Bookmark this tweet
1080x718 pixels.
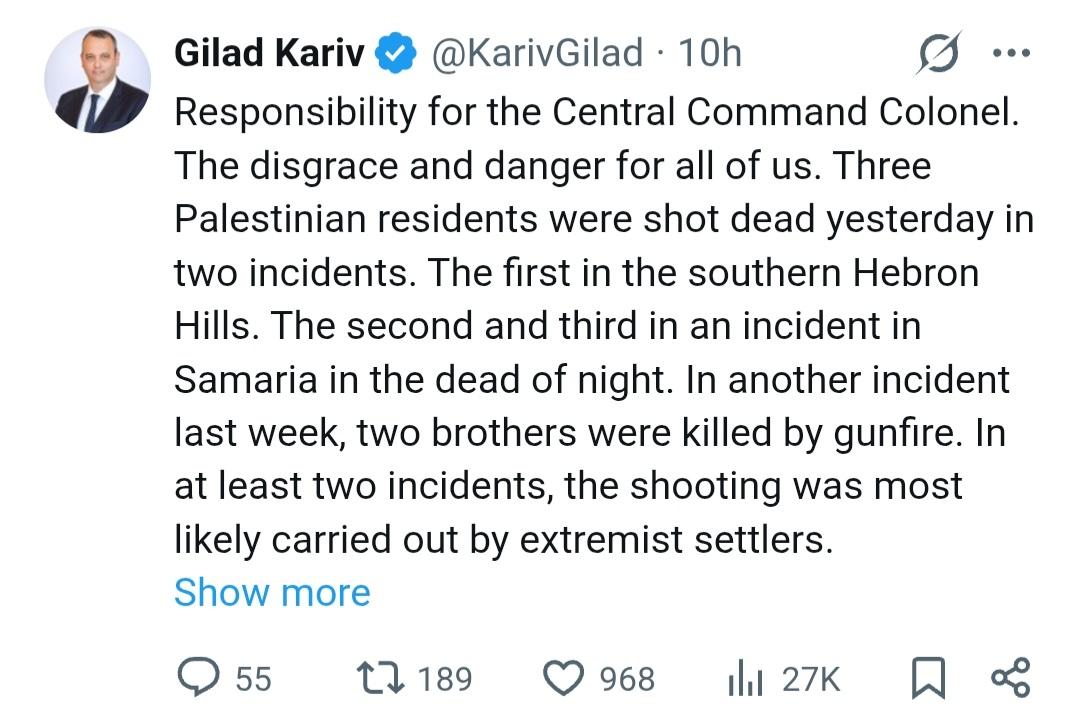click(x=928, y=680)
